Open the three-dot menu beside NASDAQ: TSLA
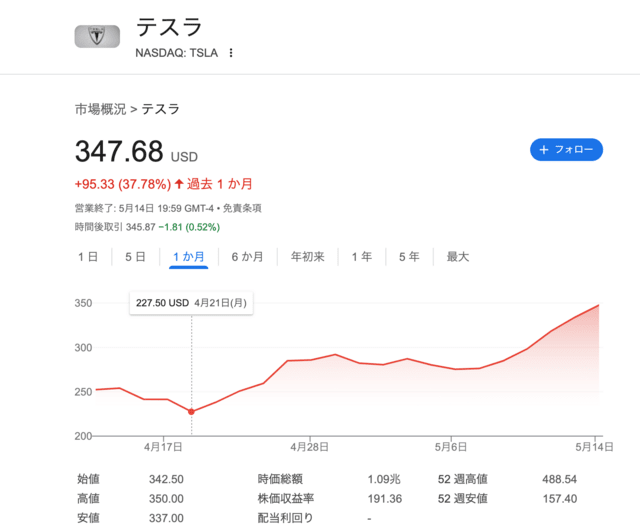 click(x=231, y=53)
